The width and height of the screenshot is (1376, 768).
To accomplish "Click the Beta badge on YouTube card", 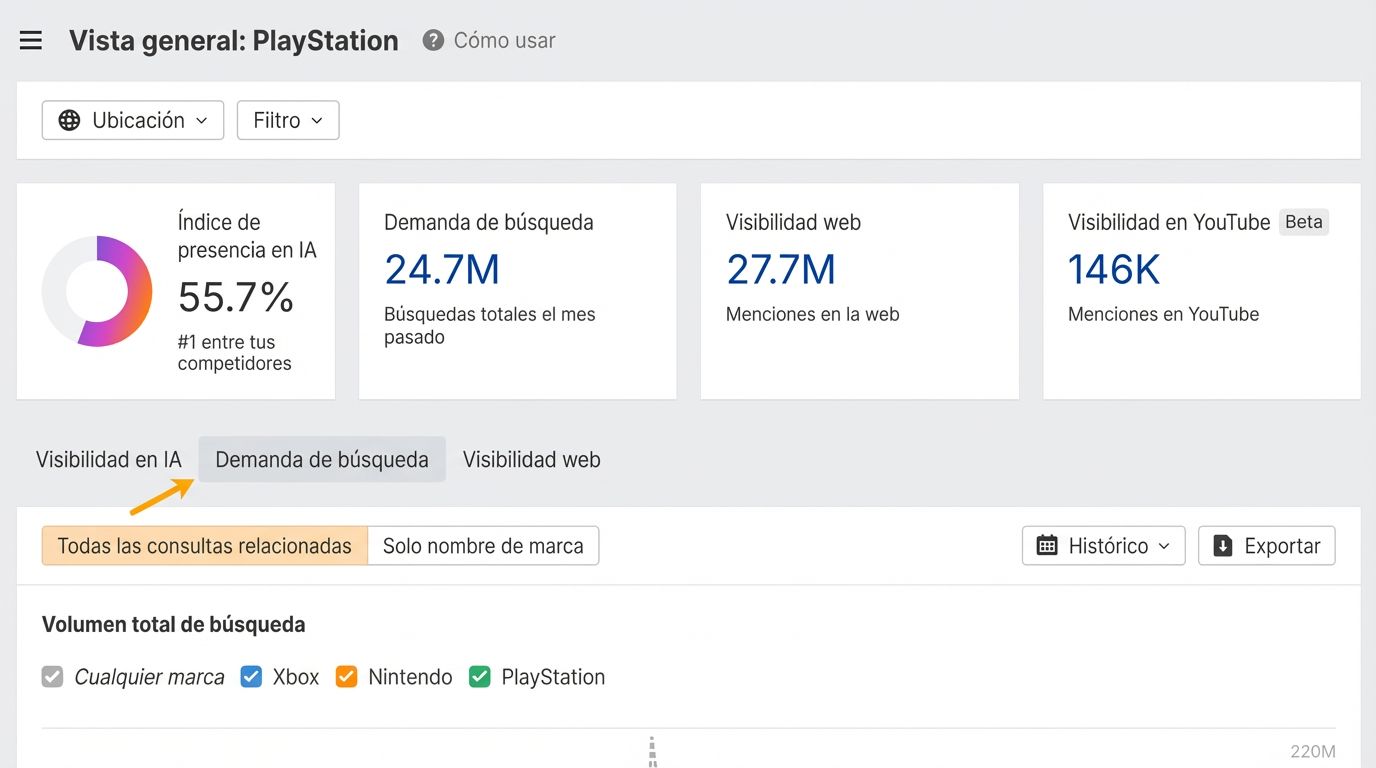I will pos(1303,222).
